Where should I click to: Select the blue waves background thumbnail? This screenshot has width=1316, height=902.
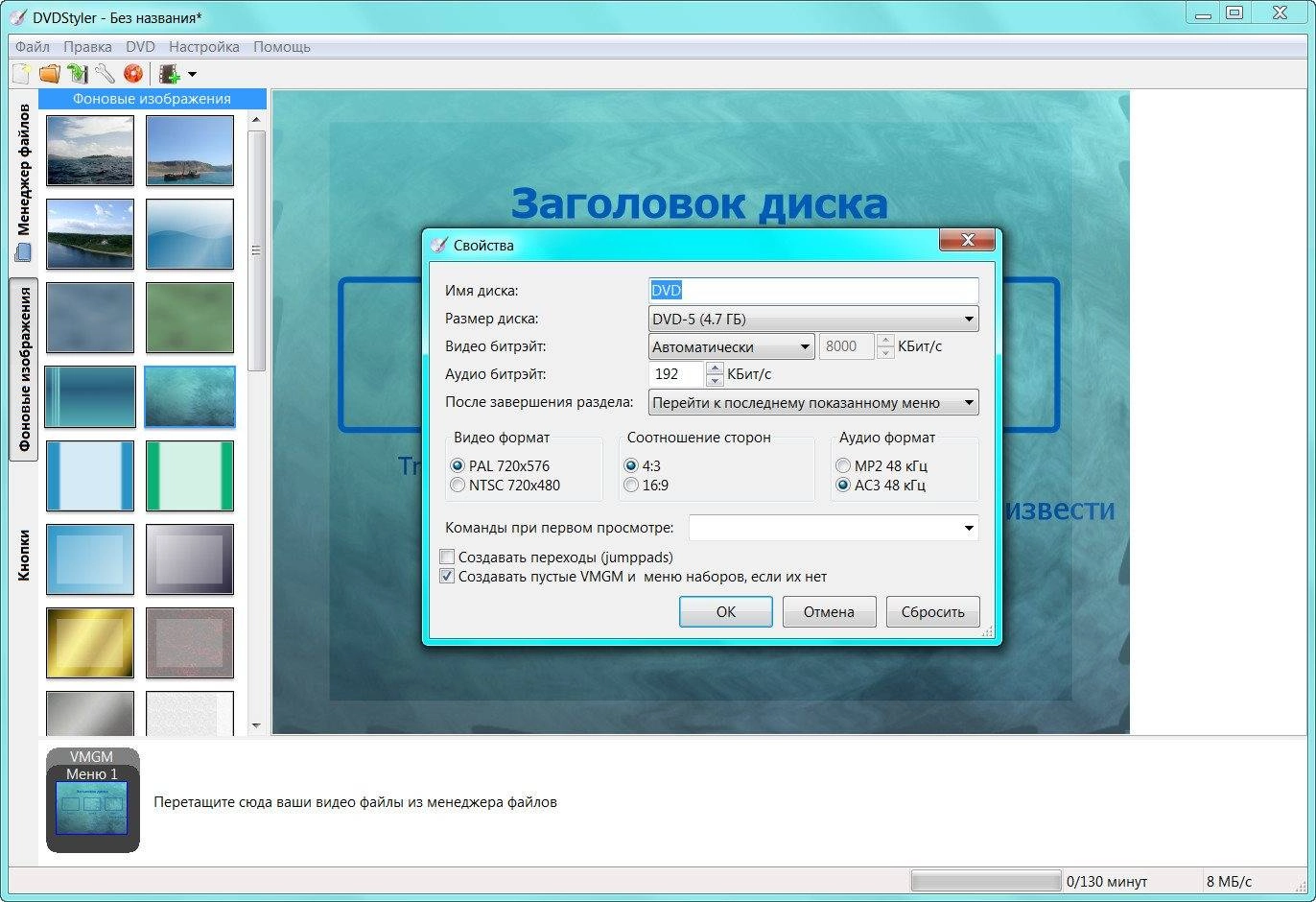[190, 234]
